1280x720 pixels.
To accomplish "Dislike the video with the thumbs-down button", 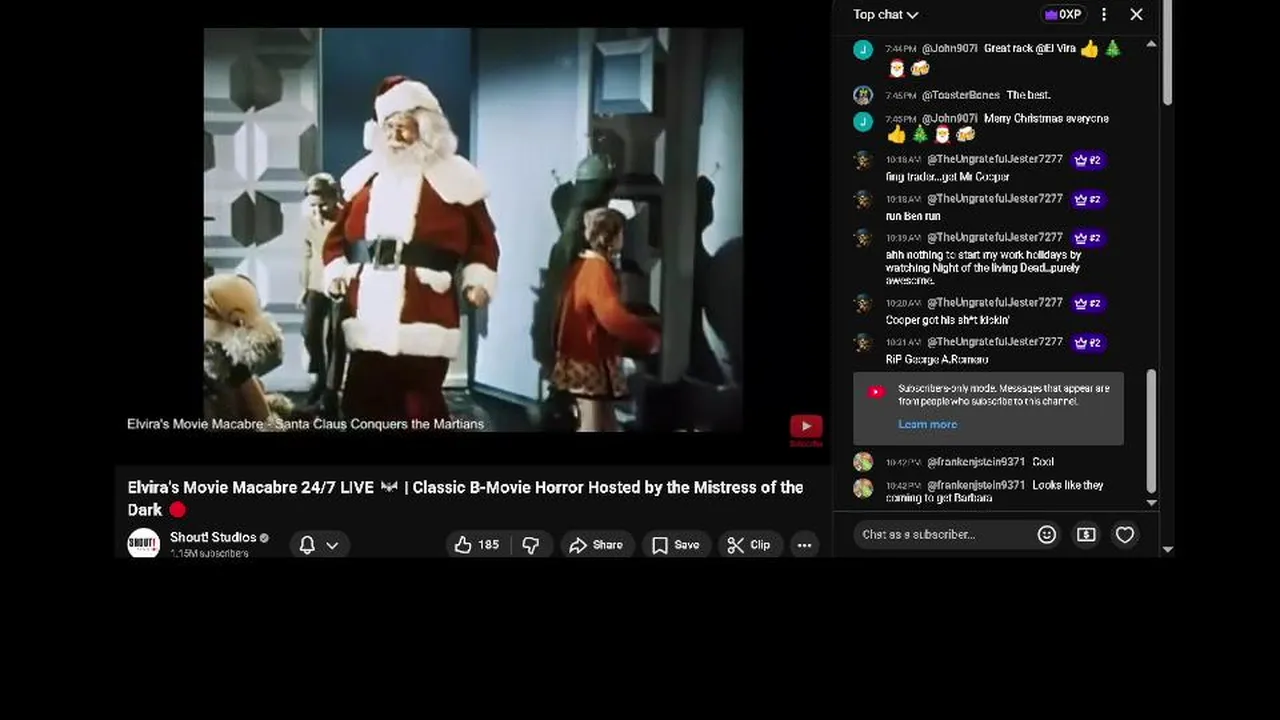I will (x=531, y=545).
